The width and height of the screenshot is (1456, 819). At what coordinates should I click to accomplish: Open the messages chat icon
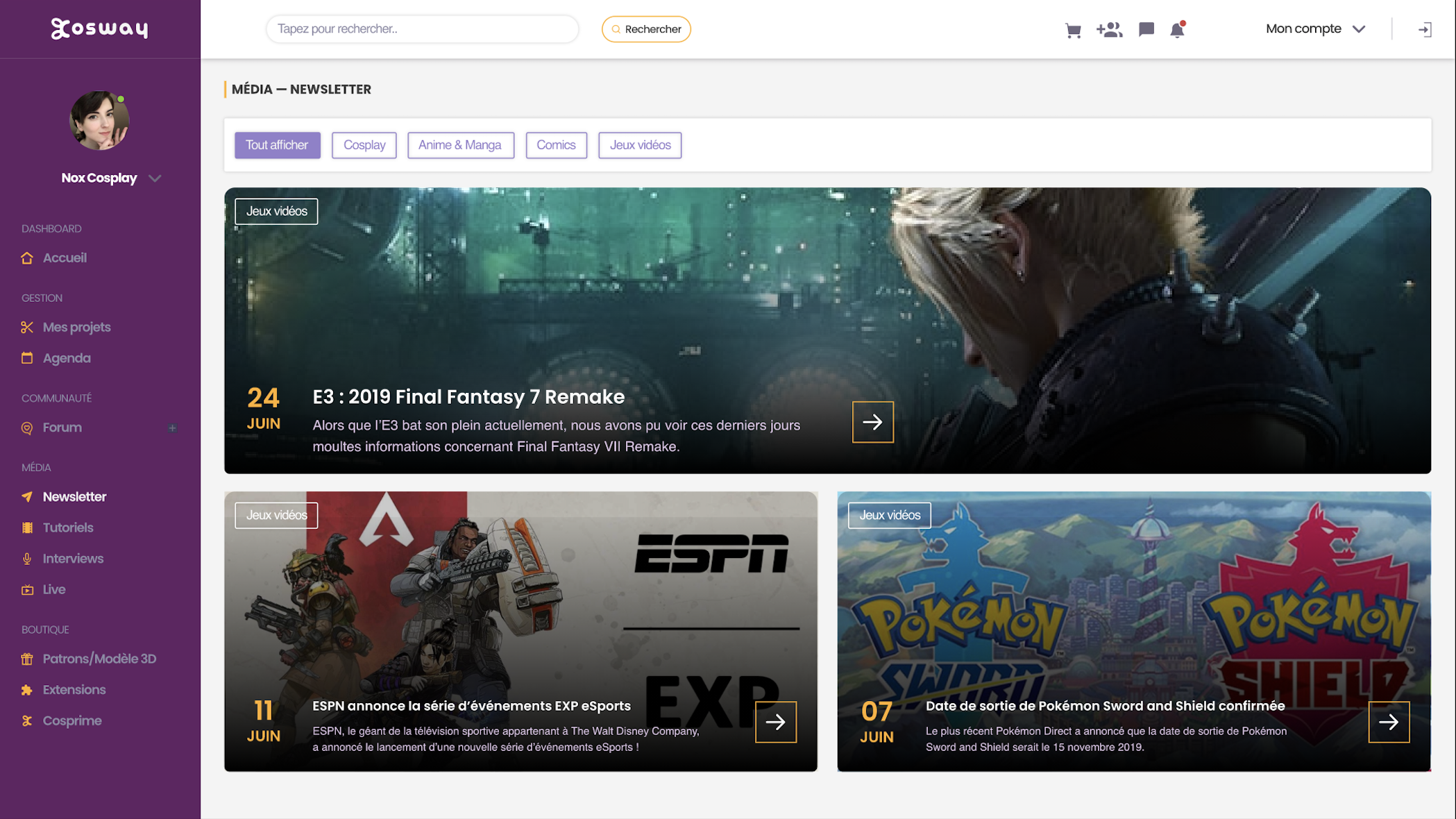[1146, 29]
